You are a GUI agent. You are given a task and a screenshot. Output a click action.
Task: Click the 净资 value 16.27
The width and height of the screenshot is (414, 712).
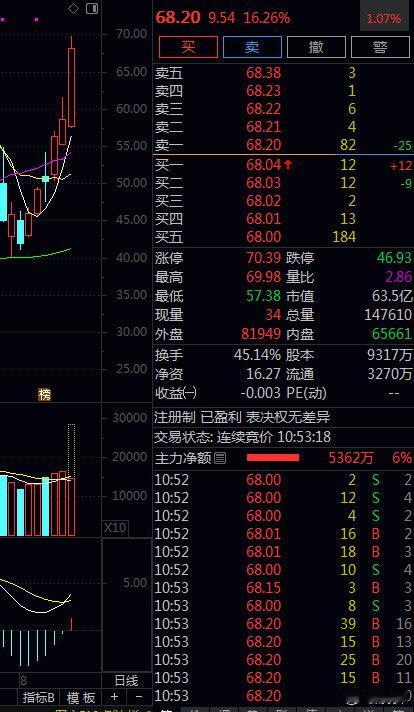click(x=263, y=374)
